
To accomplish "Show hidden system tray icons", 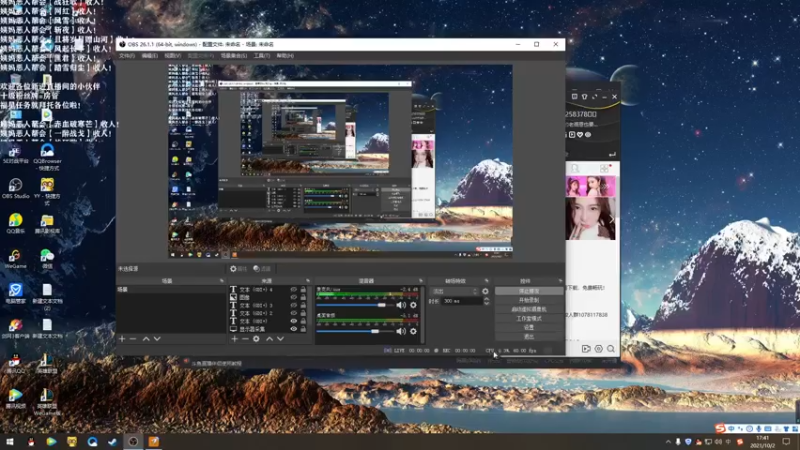I will click(668, 442).
